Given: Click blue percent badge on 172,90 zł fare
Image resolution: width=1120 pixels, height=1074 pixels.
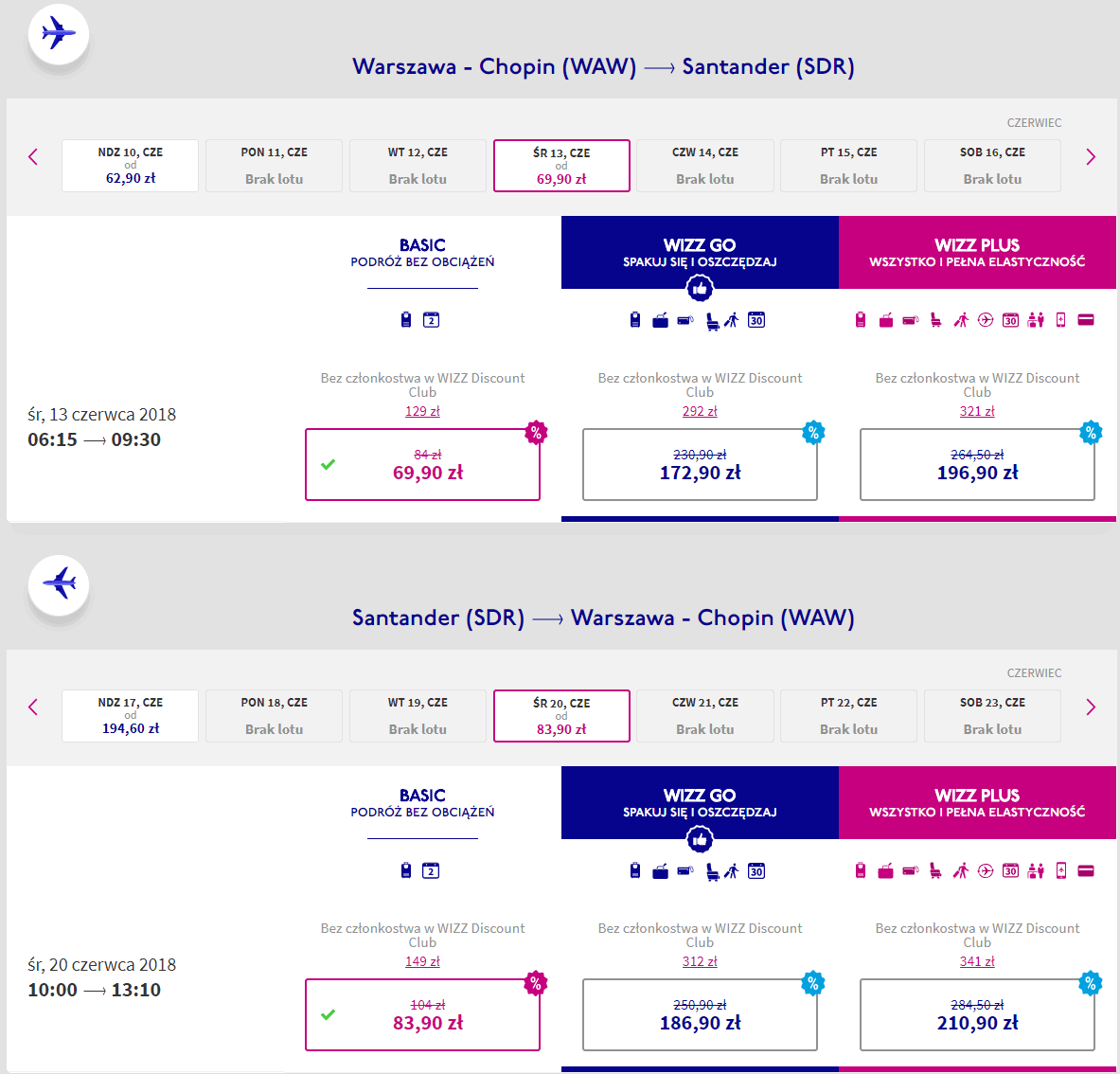Looking at the screenshot, I should click(x=813, y=432).
